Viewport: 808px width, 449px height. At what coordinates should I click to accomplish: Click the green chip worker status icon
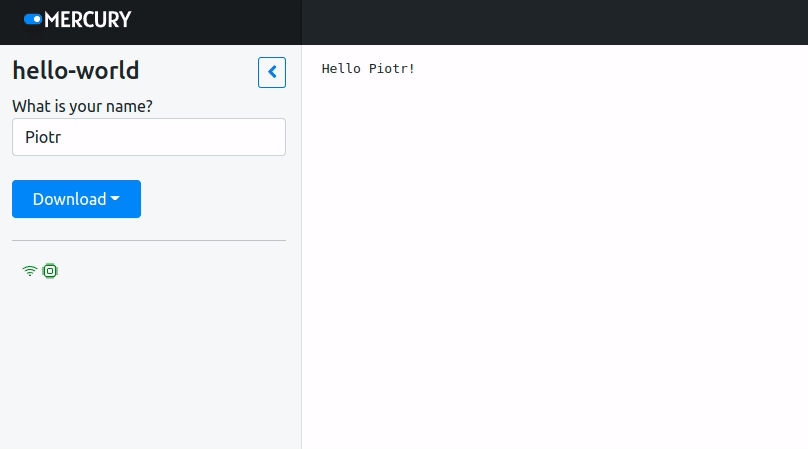(x=50, y=271)
